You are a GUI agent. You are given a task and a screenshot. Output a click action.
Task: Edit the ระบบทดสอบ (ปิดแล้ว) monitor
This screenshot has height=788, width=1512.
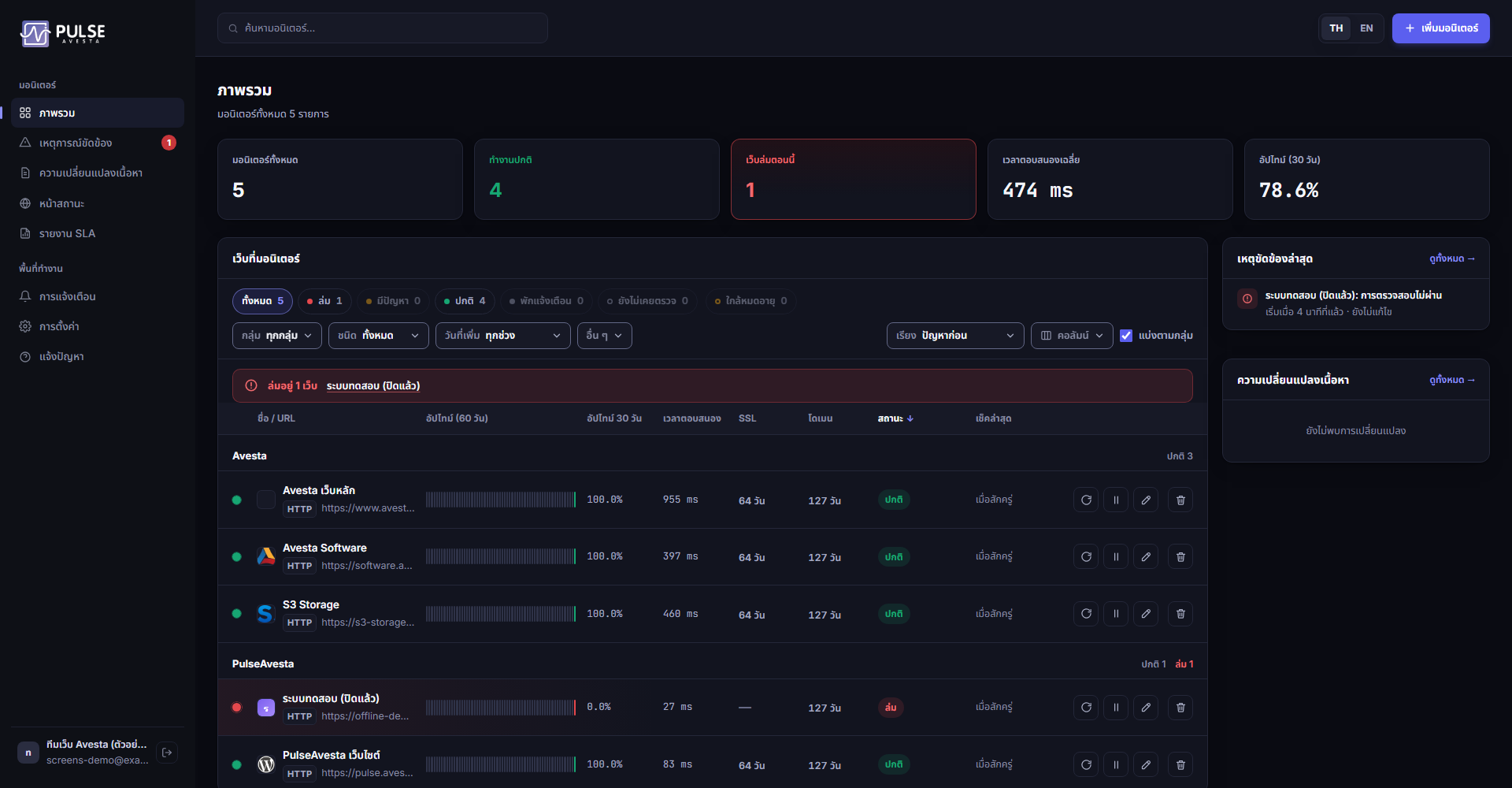[1146, 707]
